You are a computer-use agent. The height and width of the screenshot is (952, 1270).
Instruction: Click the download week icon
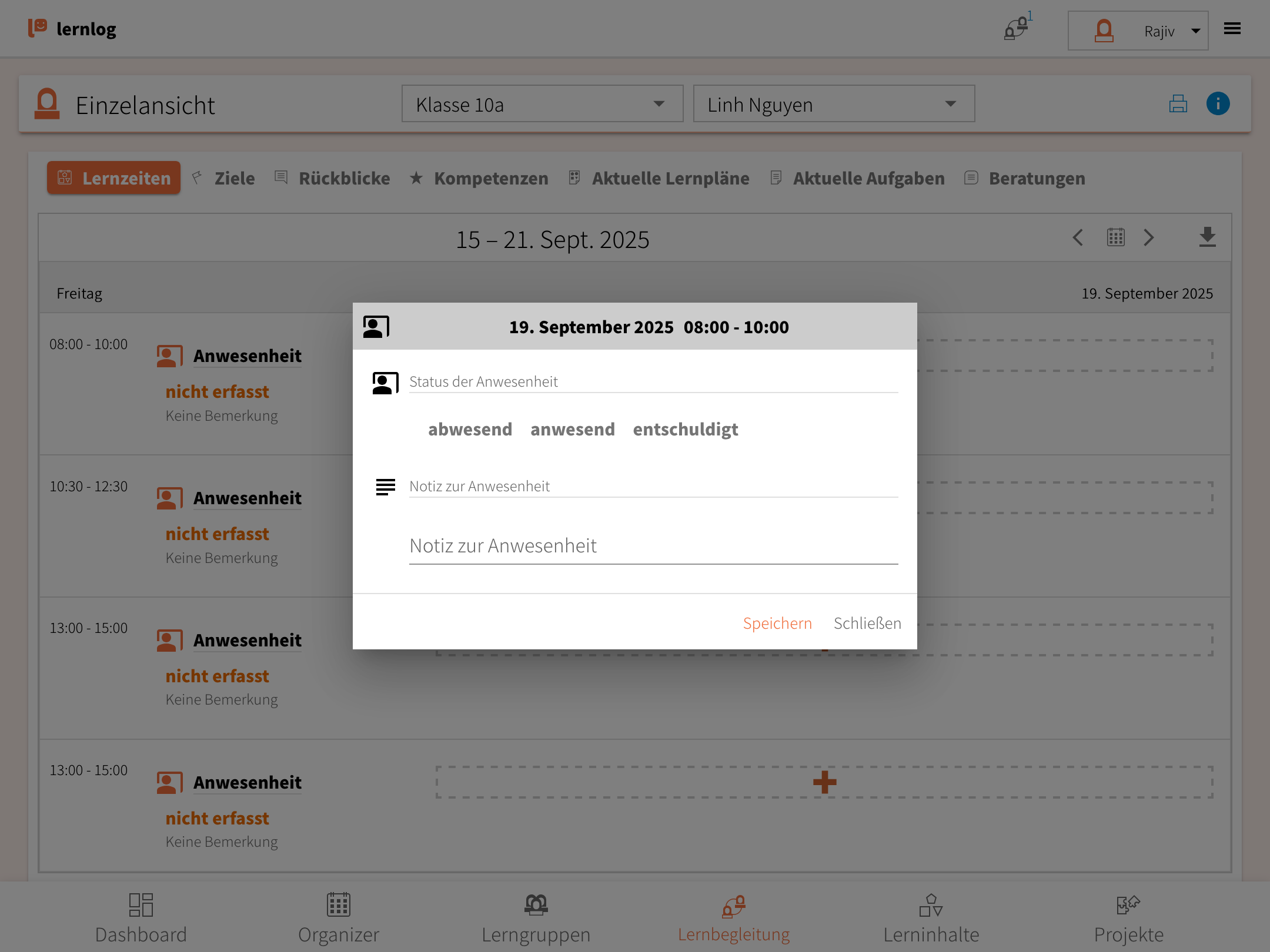tap(1207, 237)
